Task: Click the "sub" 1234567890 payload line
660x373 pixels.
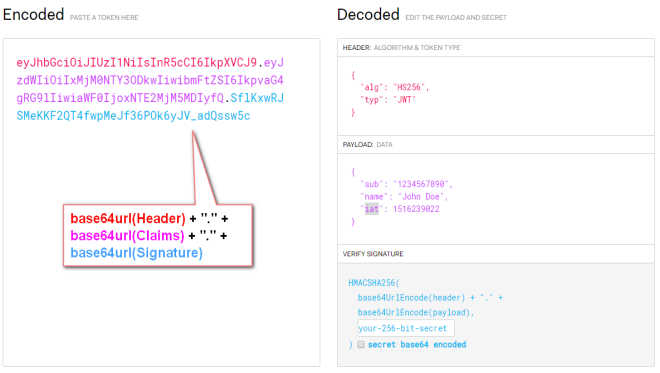Action: click(x=406, y=184)
